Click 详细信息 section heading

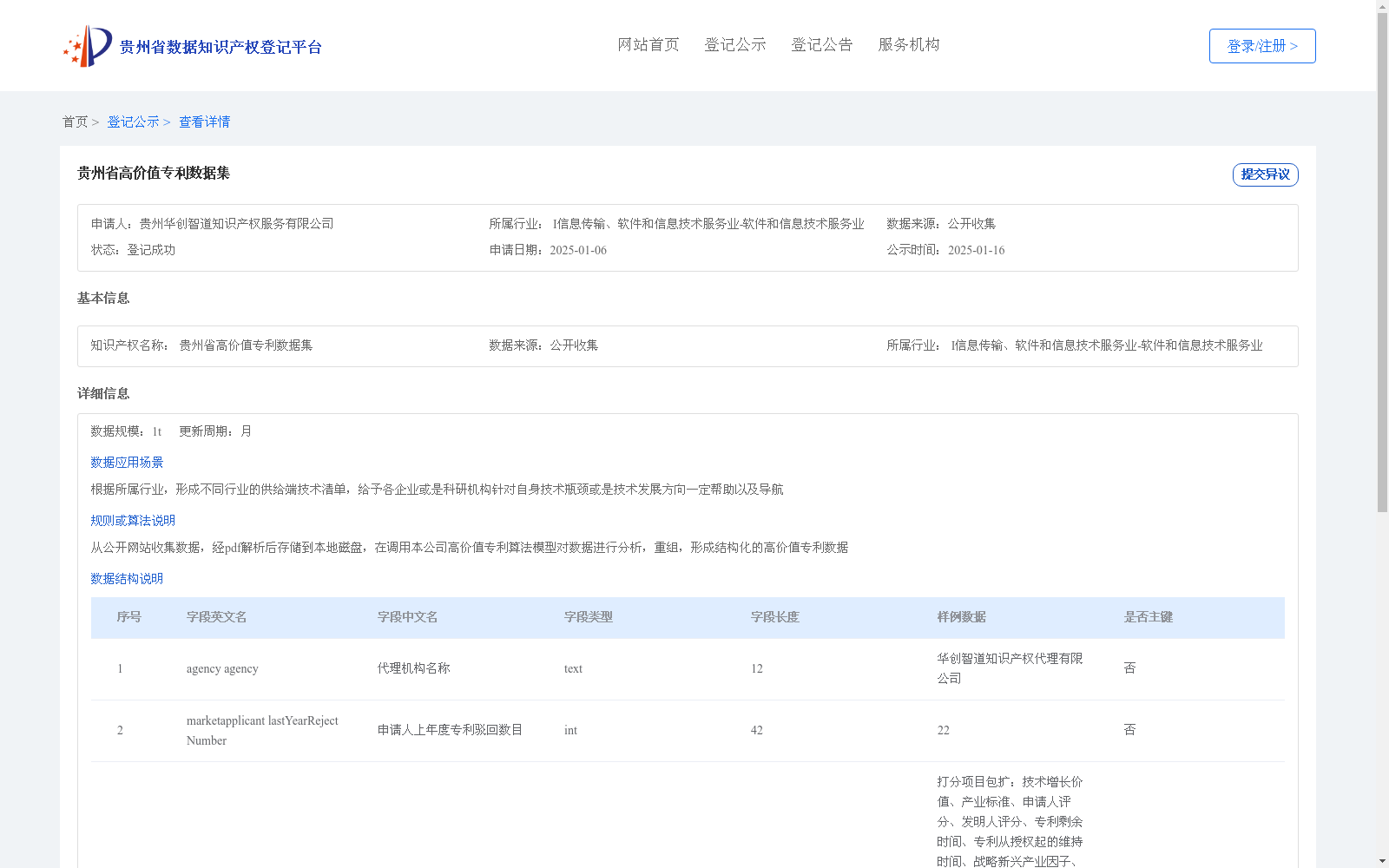point(103,393)
